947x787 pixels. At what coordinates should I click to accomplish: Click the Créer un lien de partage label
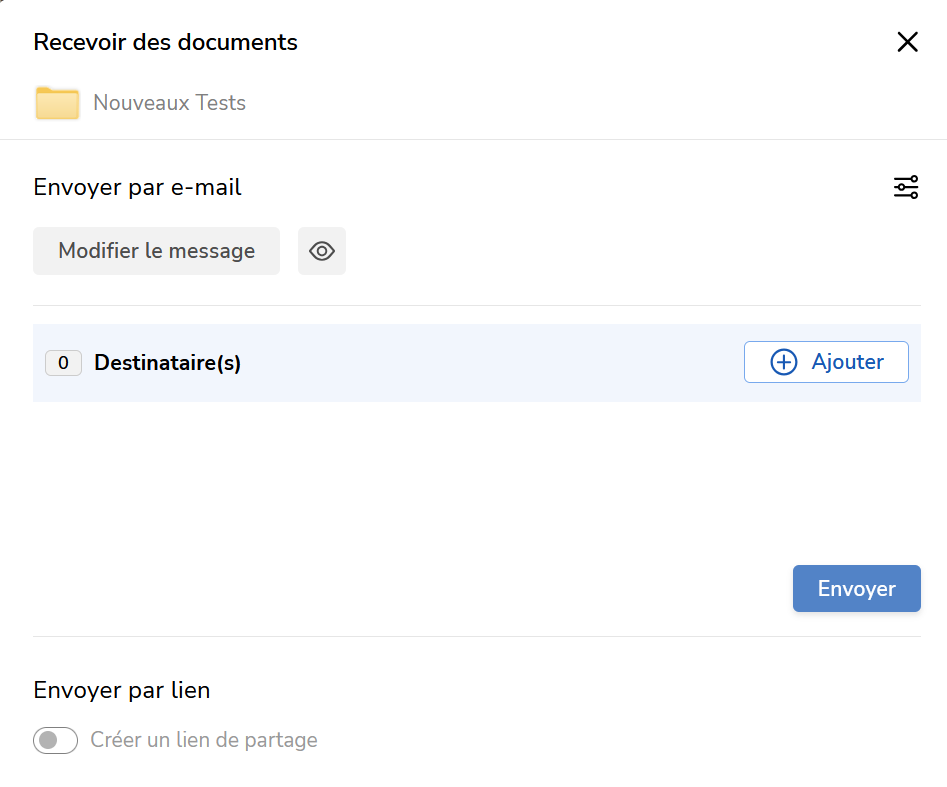point(204,740)
